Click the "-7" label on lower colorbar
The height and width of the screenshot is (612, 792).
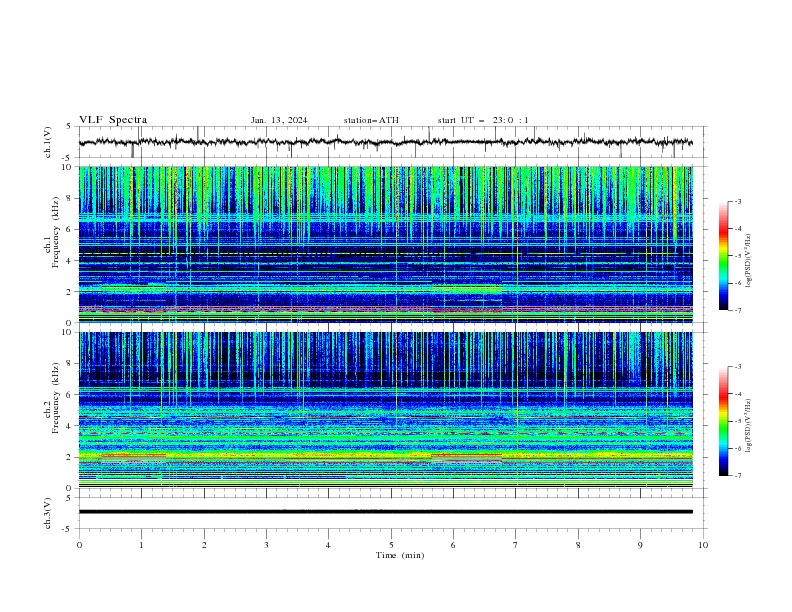click(738, 475)
